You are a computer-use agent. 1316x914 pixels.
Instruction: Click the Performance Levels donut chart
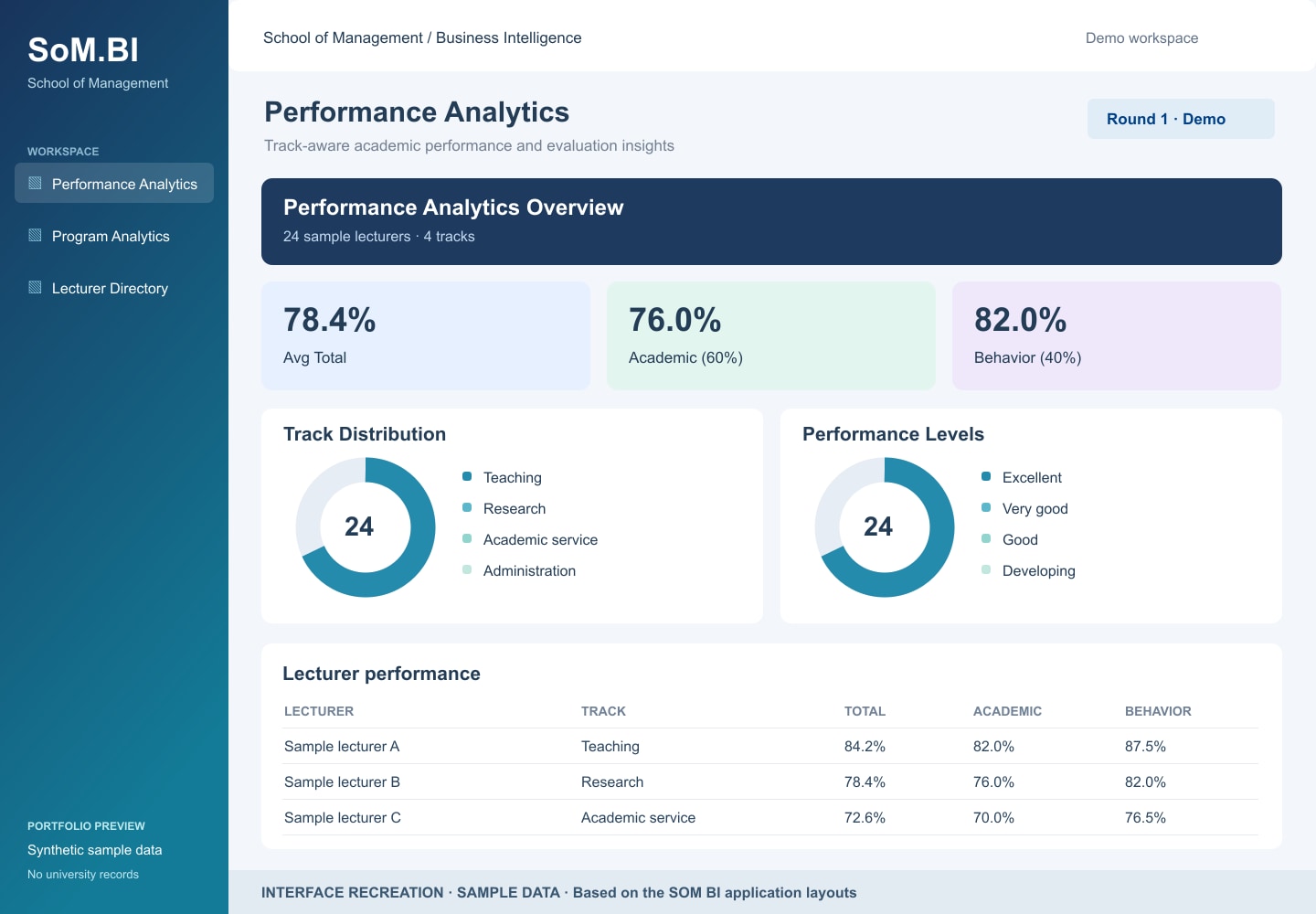pos(885,527)
